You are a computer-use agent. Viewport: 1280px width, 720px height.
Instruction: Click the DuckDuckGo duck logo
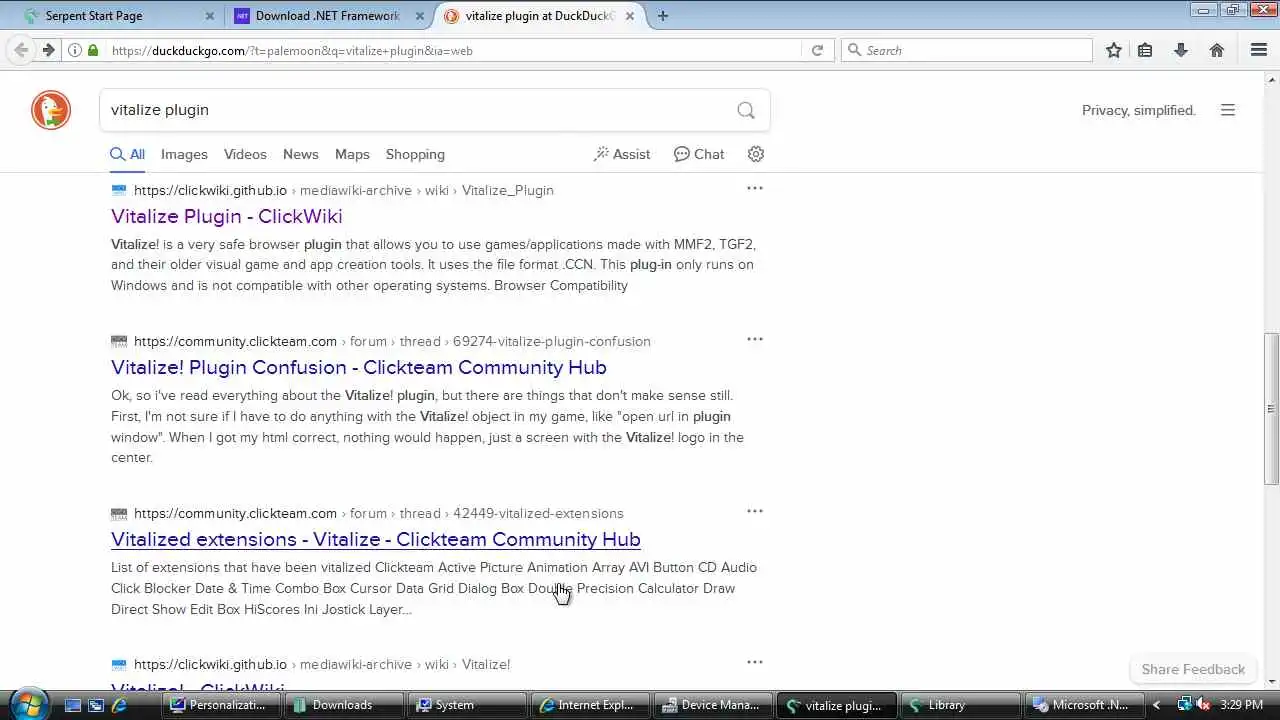tap(51, 110)
